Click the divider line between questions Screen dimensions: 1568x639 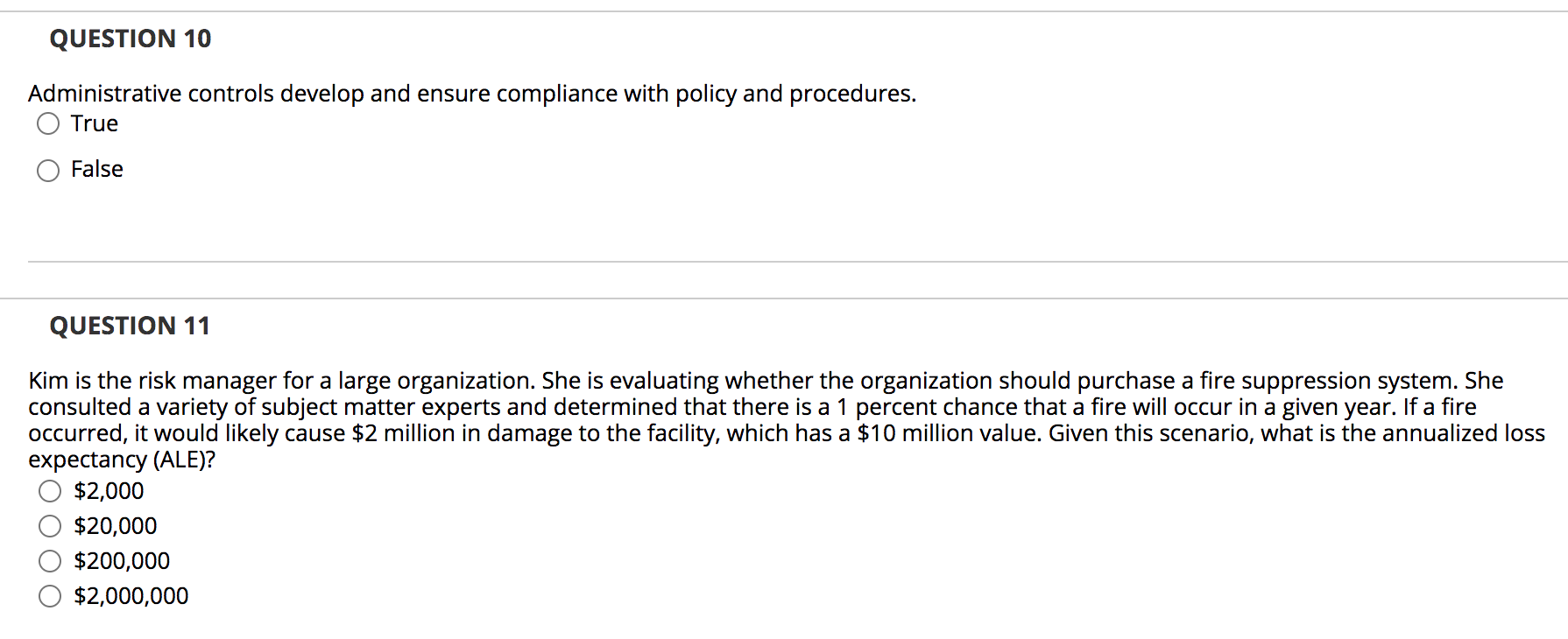pos(784,260)
